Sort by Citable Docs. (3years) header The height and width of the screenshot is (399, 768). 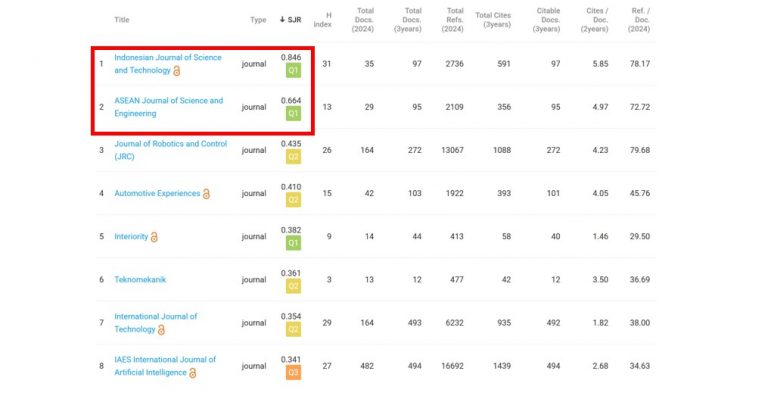click(x=547, y=20)
